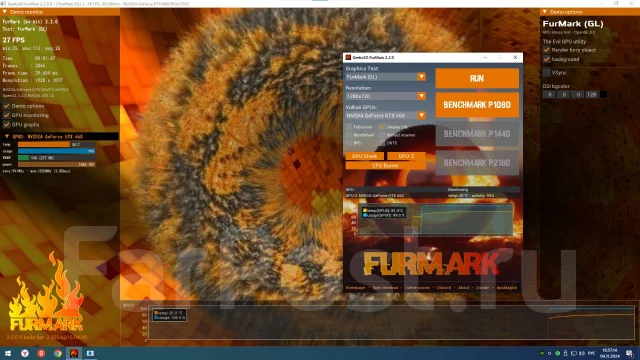Toggle Render furry object checkbox
Viewport: 640px width, 360px height.
click(547, 50)
